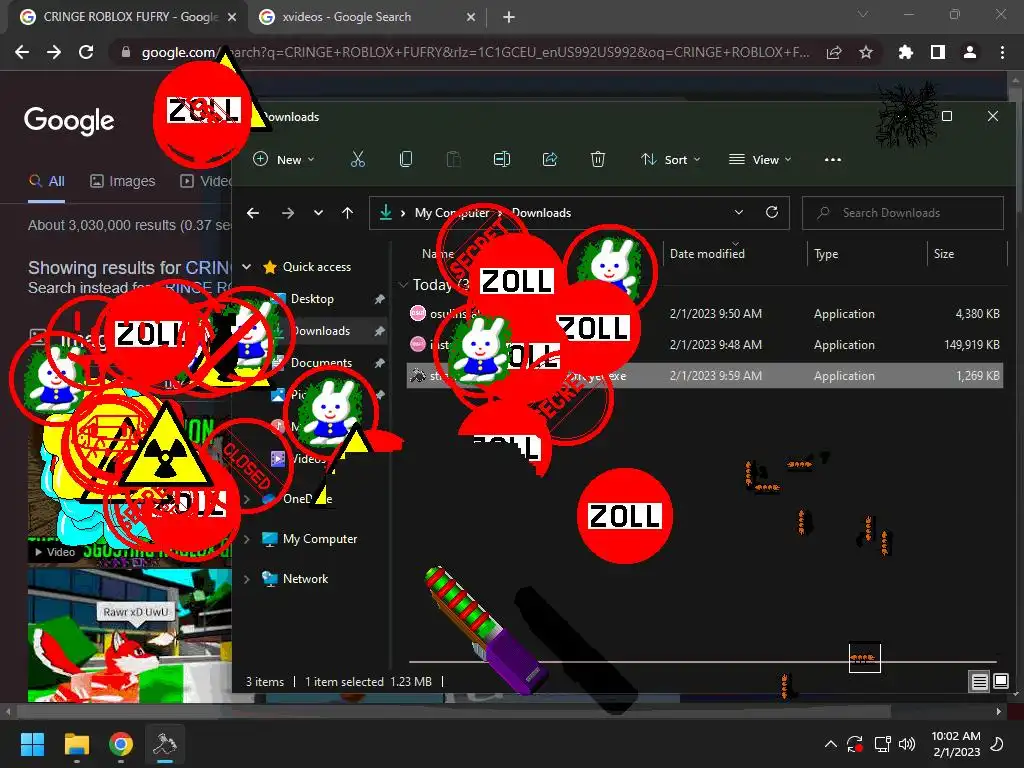Image resolution: width=1024 pixels, height=768 pixels.
Task: Go back in File Explorer navigation
Action: pyautogui.click(x=253, y=213)
